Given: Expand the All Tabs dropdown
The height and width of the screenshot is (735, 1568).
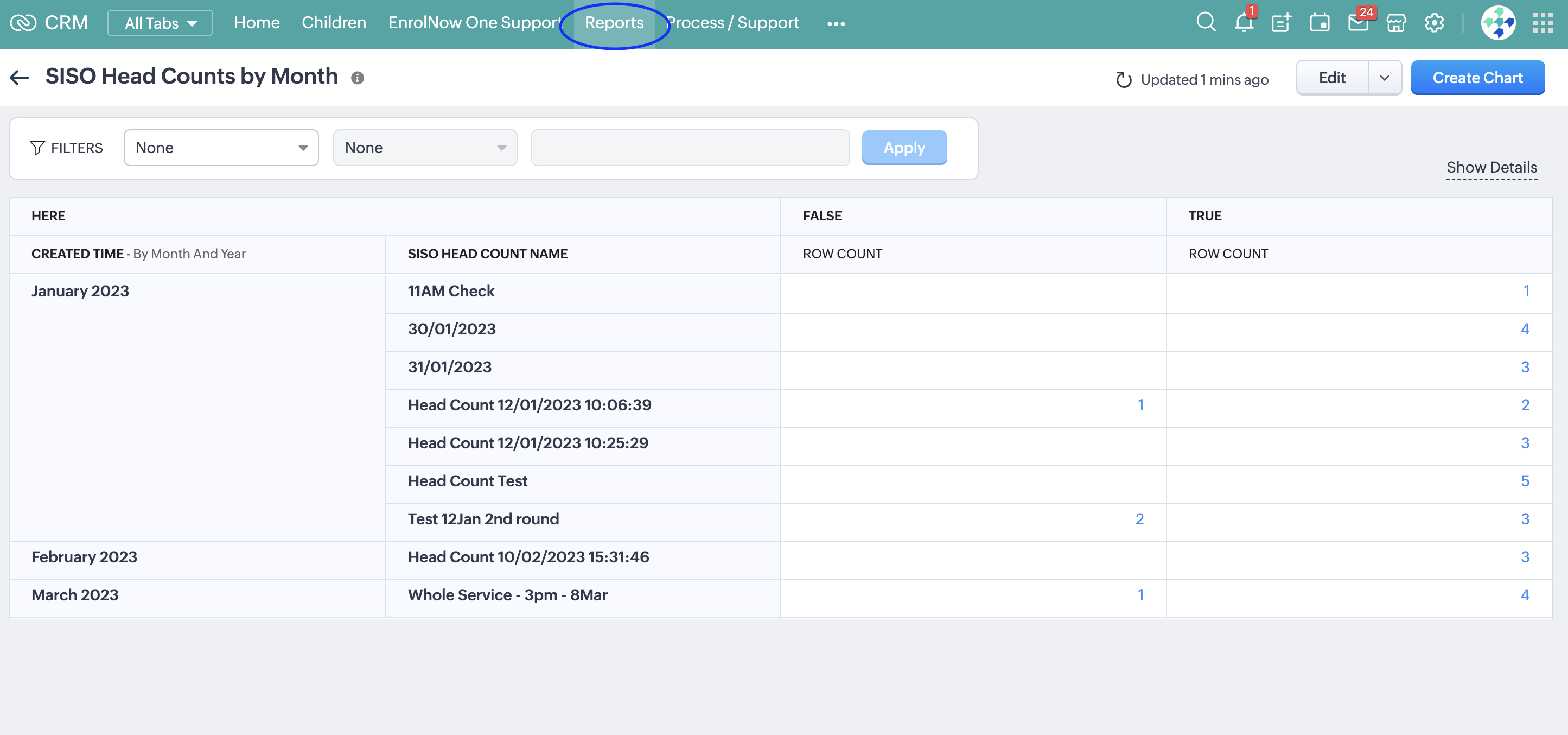Looking at the screenshot, I should 160,23.
